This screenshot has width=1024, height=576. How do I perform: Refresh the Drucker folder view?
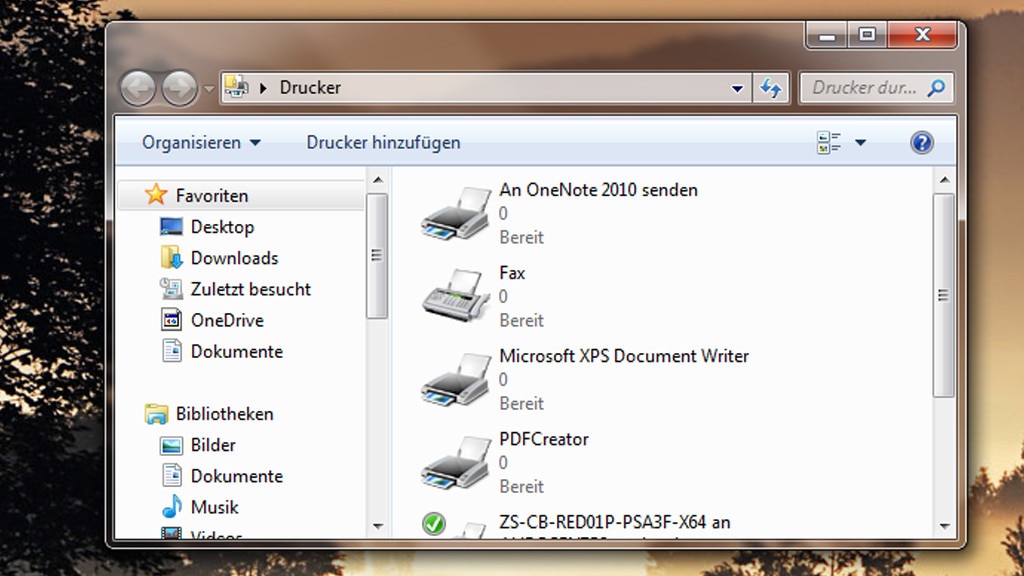tap(771, 88)
